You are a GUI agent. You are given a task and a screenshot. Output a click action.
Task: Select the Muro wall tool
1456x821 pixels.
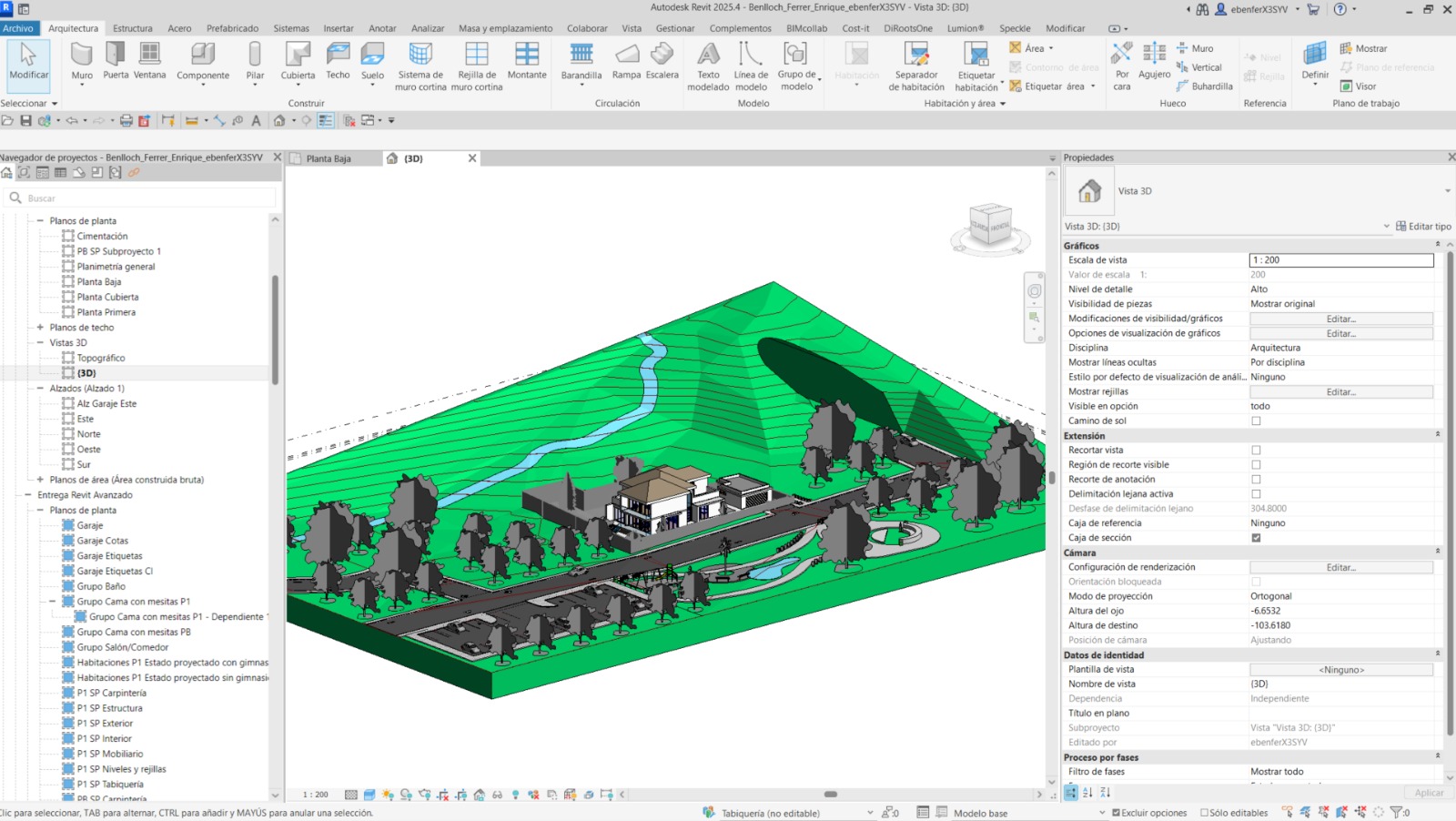click(x=82, y=61)
